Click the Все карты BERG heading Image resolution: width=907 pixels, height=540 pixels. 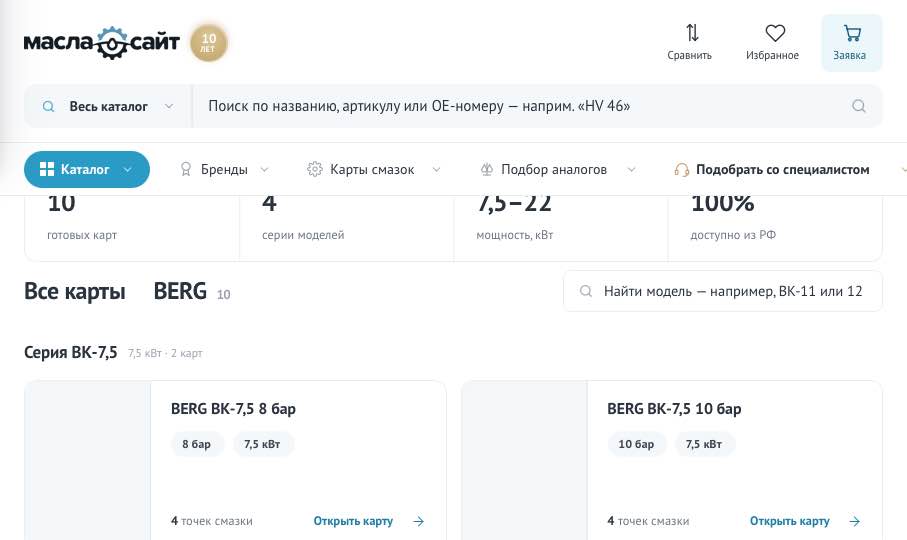(x=115, y=291)
